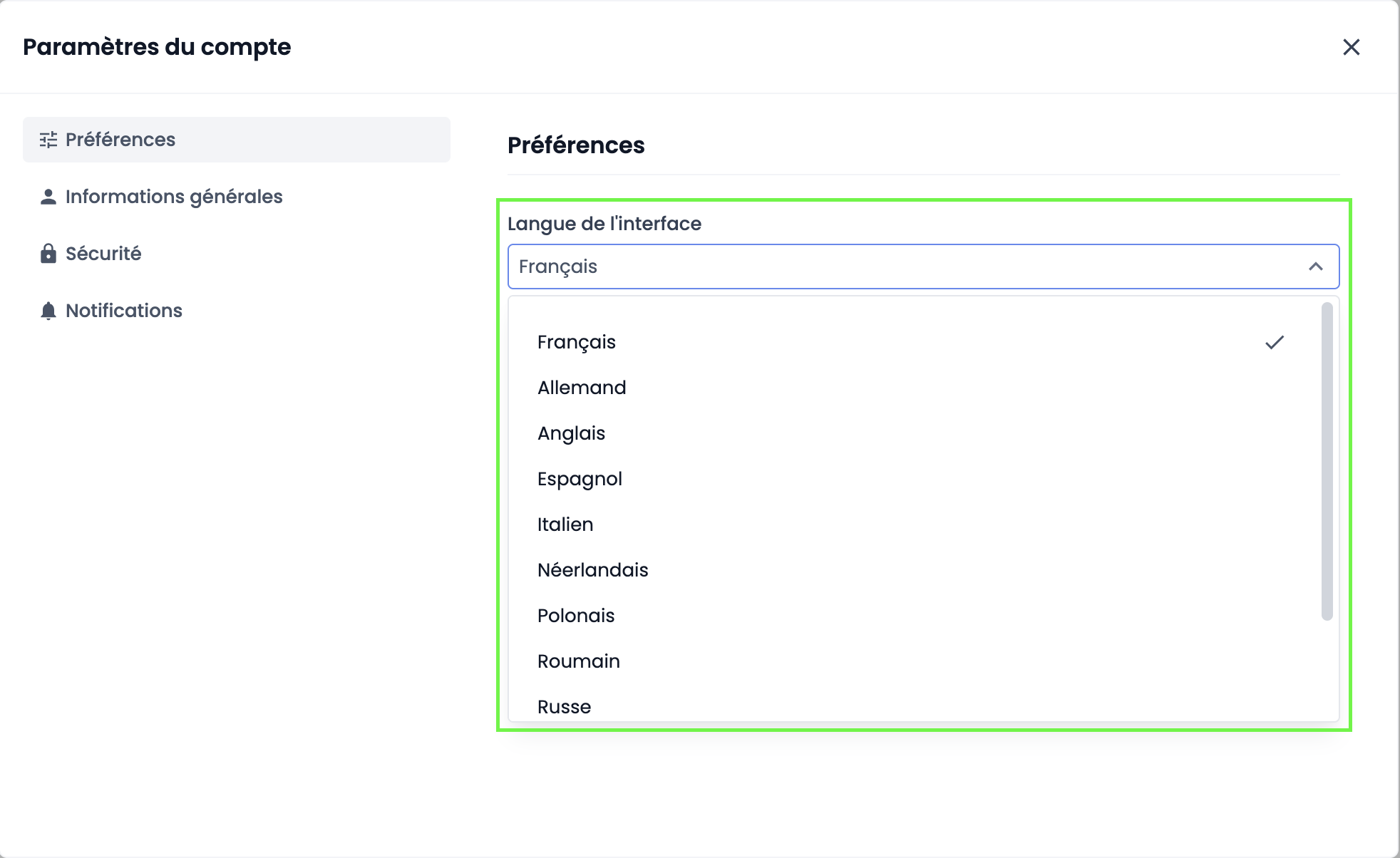Viewport: 1400px width, 858px height.
Task: Click the checkmark next to Français
Action: 1275,342
